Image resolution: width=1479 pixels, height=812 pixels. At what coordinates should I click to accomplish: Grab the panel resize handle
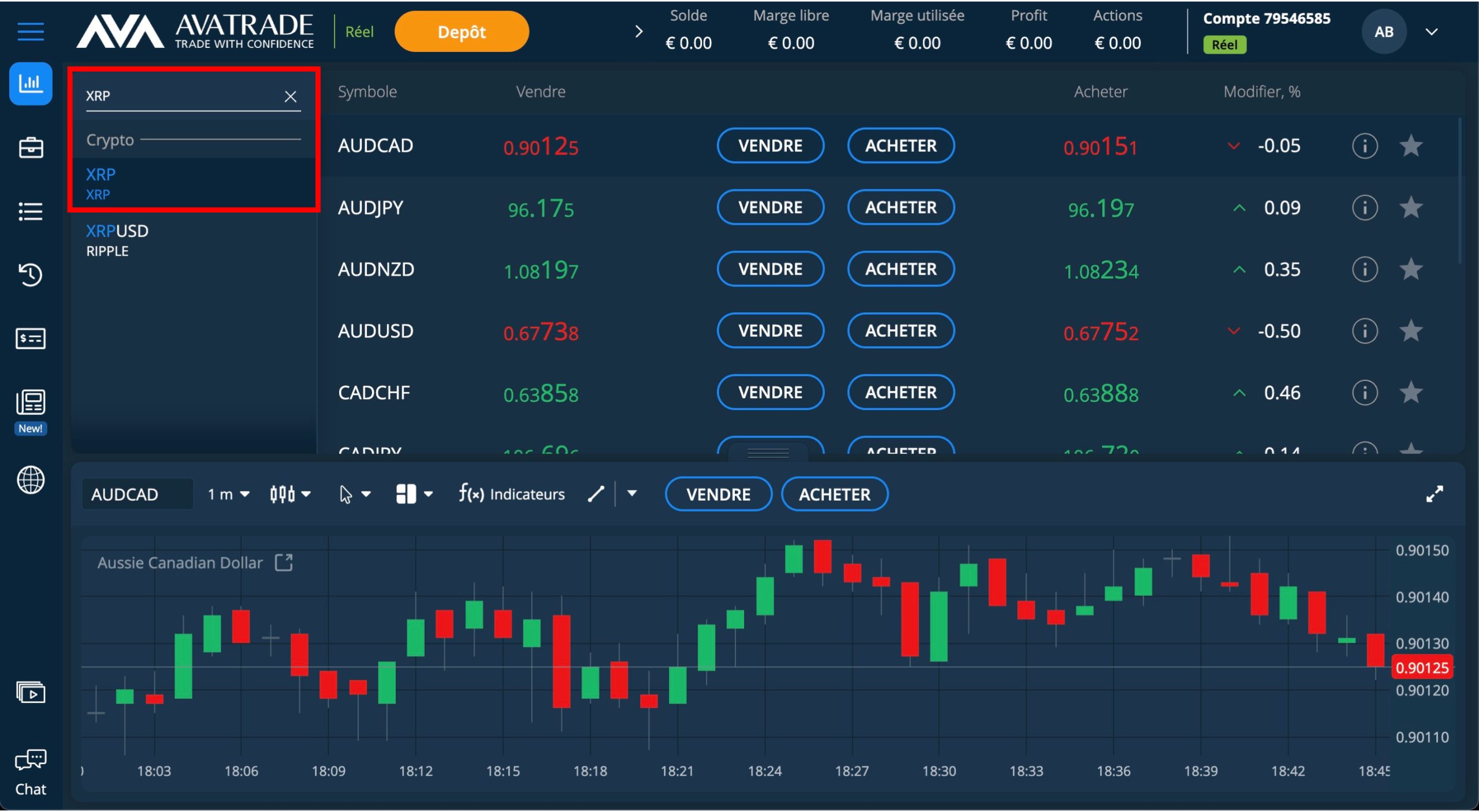[x=768, y=452]
